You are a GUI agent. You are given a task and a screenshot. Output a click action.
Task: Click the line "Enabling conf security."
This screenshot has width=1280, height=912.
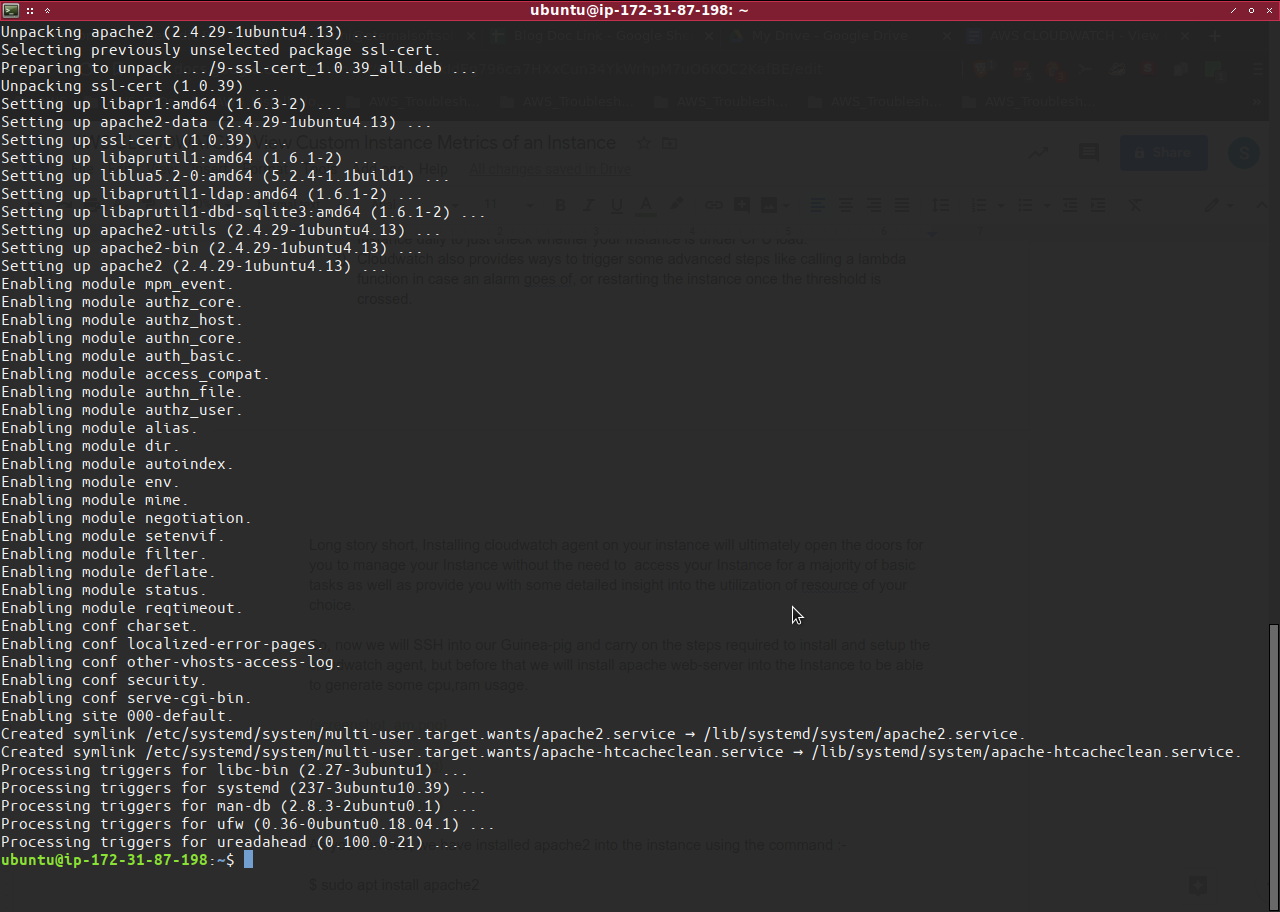[x=104, y=680]
